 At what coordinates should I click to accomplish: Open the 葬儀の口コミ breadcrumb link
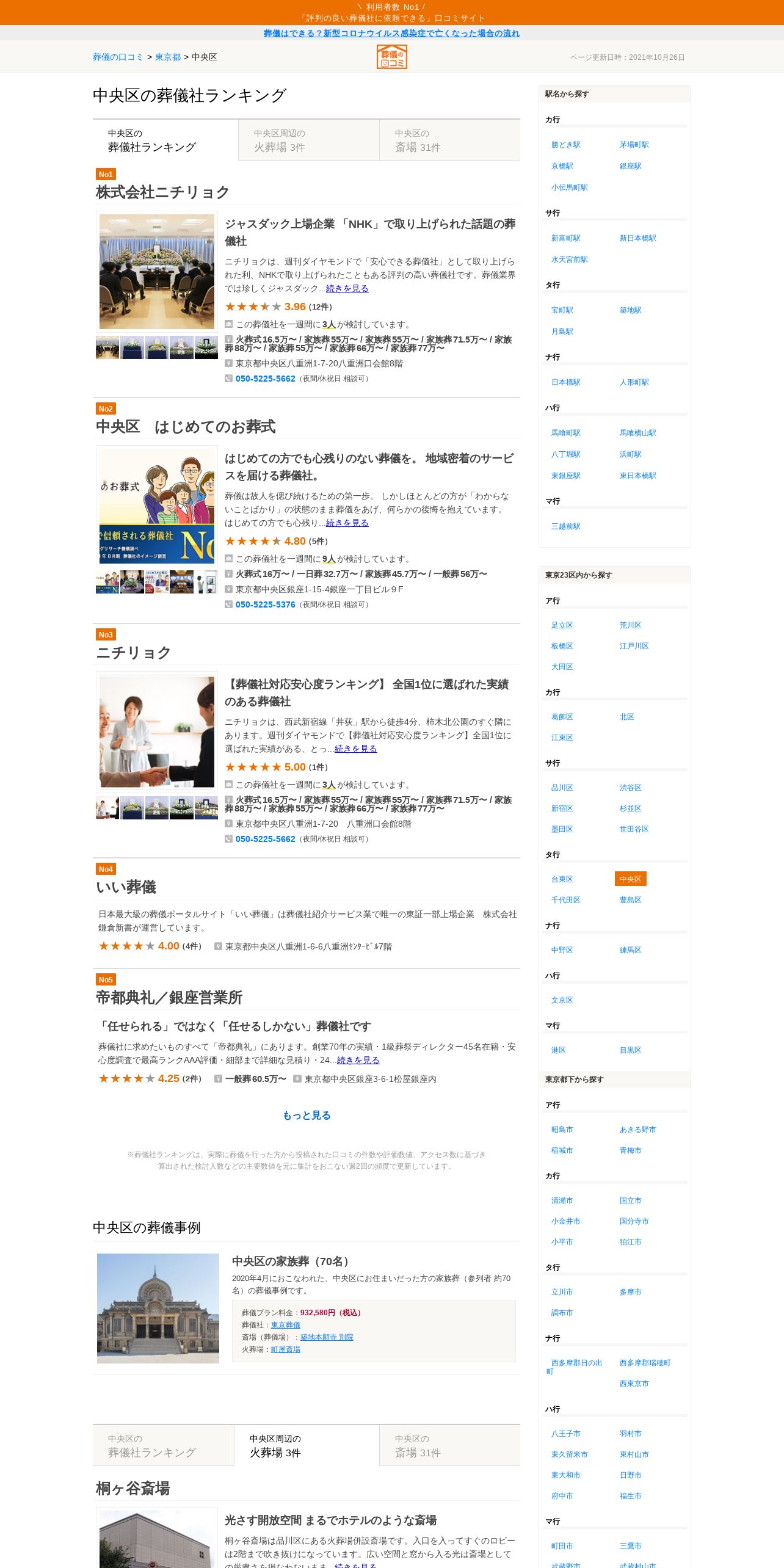118,57
